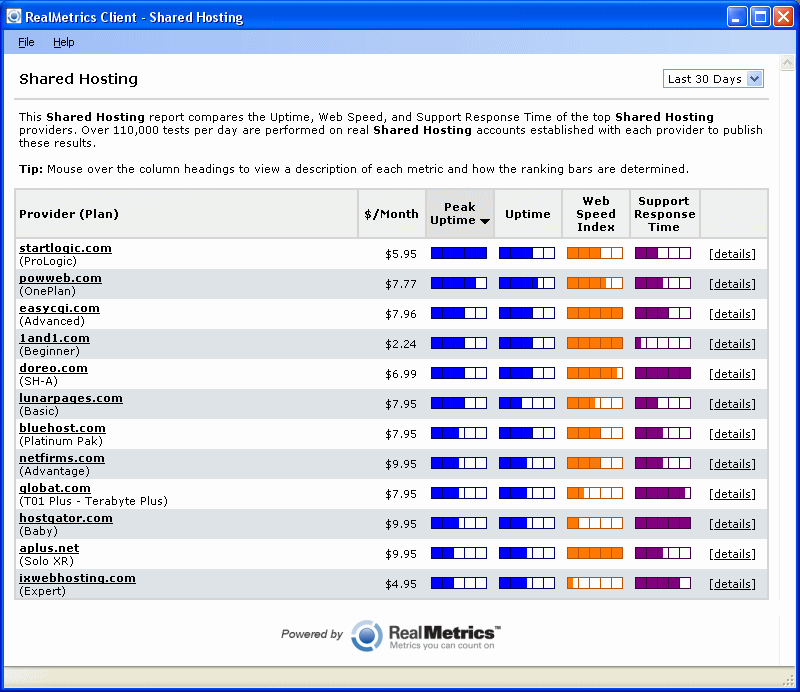View details for easycgi.com

(x=732, y=314)
